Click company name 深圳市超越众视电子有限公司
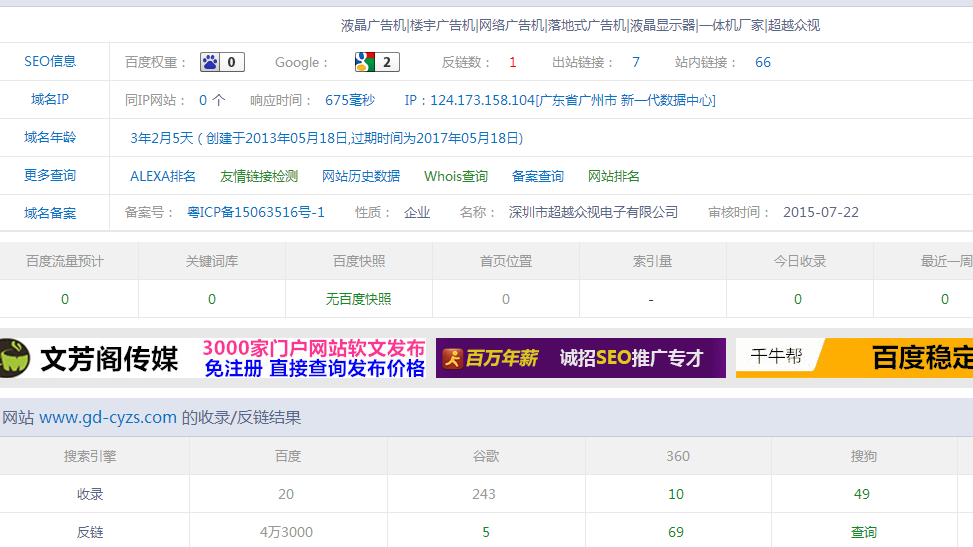Viewport: 973px width, 547px height. coord(593,212)
